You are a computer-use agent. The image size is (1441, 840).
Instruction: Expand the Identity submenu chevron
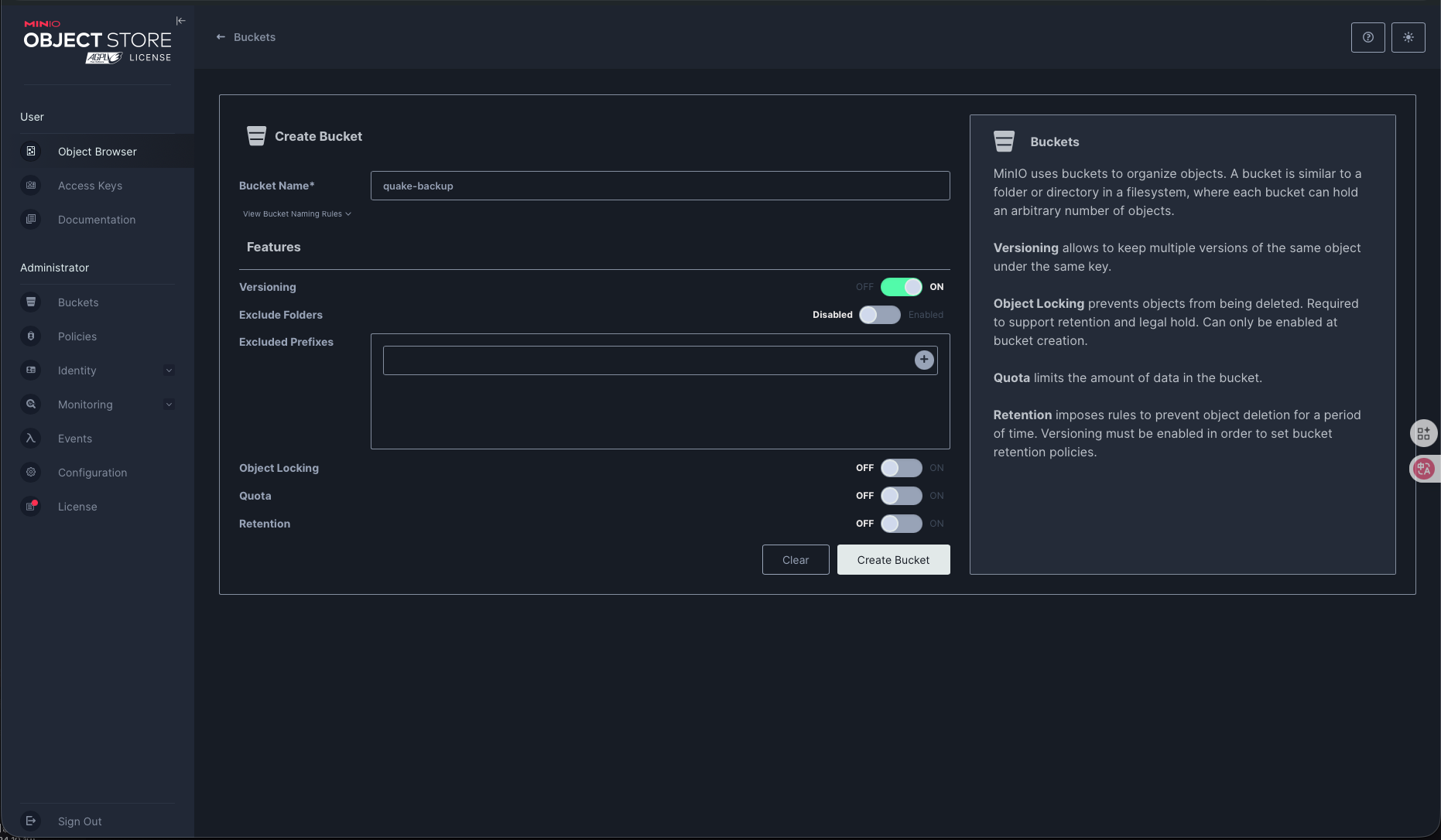[x=169, y=370]
